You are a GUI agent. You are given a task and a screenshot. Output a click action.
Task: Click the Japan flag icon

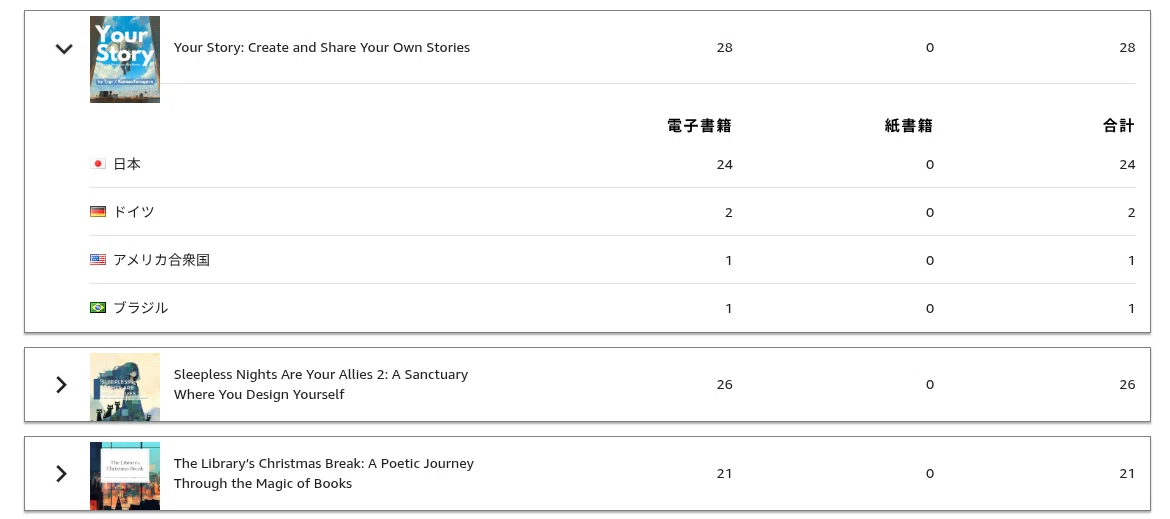coord(98,164)
